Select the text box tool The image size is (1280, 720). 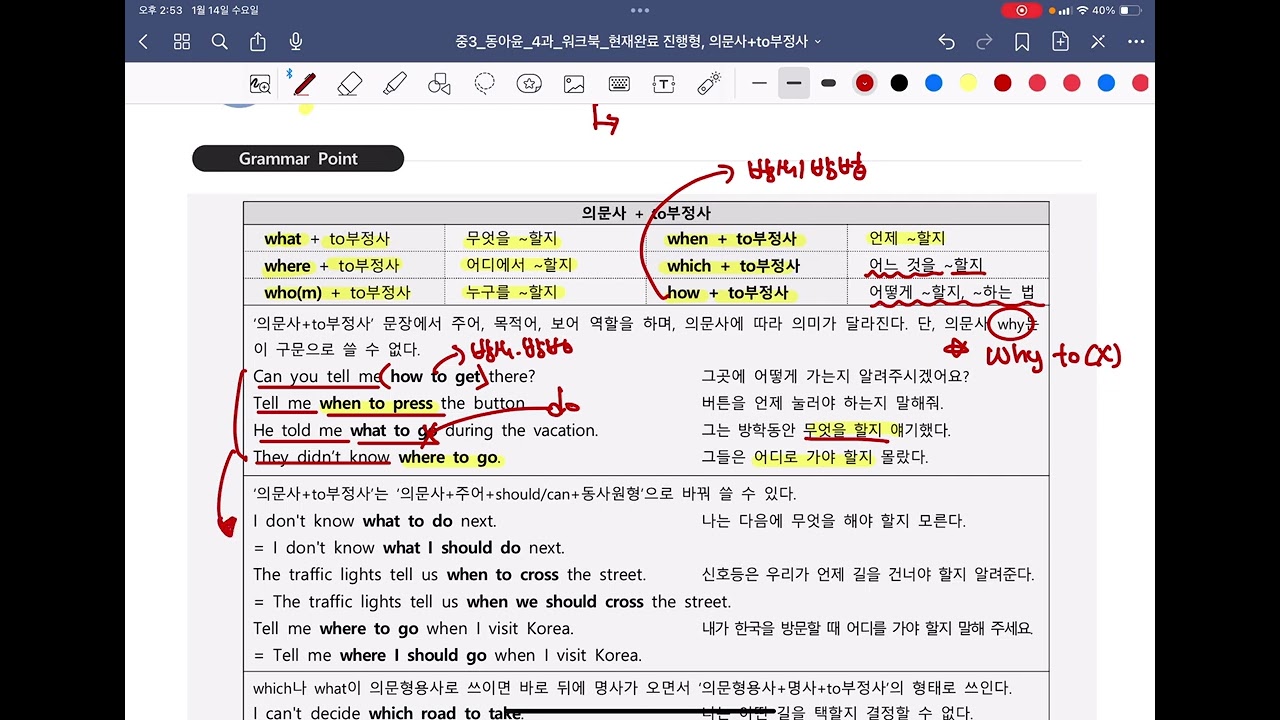click(x=664, y=84)
